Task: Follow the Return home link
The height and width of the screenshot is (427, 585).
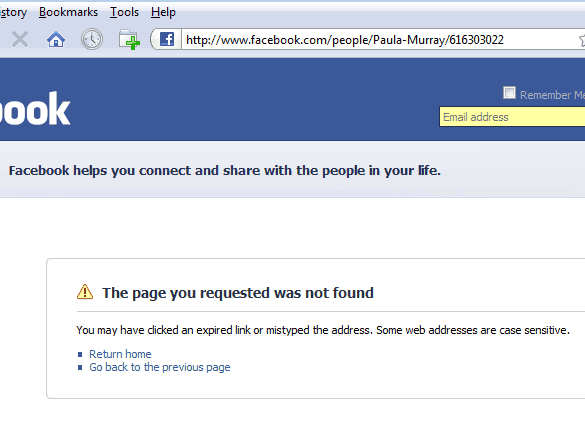Action: point(120,354)
